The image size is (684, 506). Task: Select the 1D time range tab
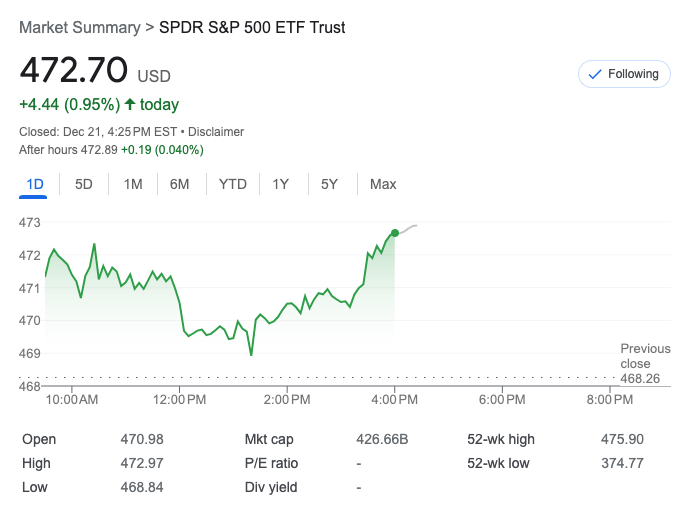click(x=35, y=184)
